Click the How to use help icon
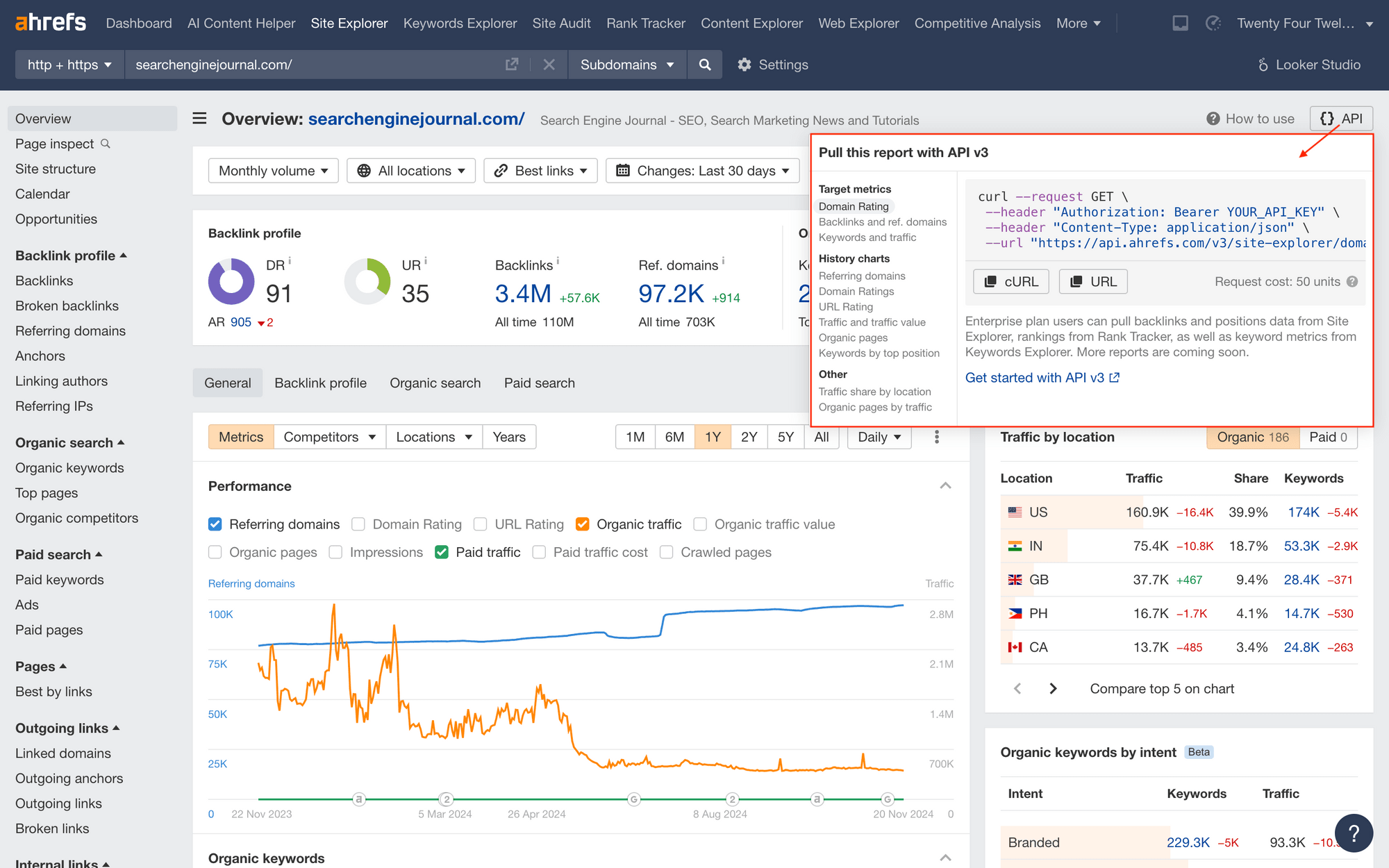1389x868 pixels. (1213, 119)
